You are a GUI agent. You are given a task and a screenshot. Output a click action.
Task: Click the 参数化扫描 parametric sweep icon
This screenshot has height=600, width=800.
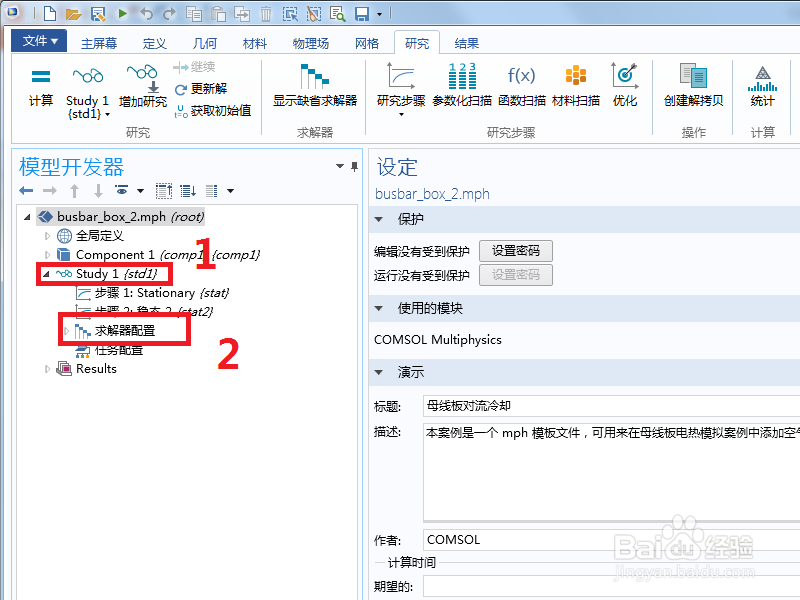pos(462,85)
